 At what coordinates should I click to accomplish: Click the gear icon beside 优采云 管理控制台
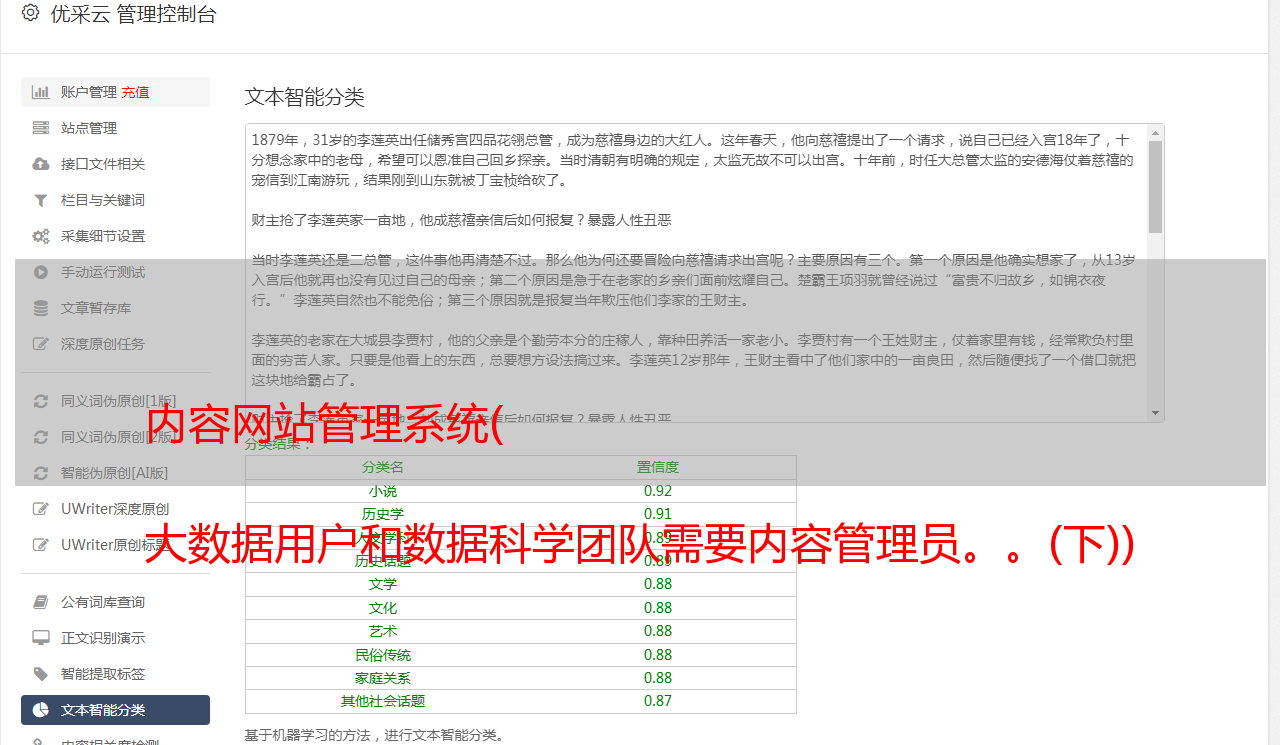click(30, 13)
